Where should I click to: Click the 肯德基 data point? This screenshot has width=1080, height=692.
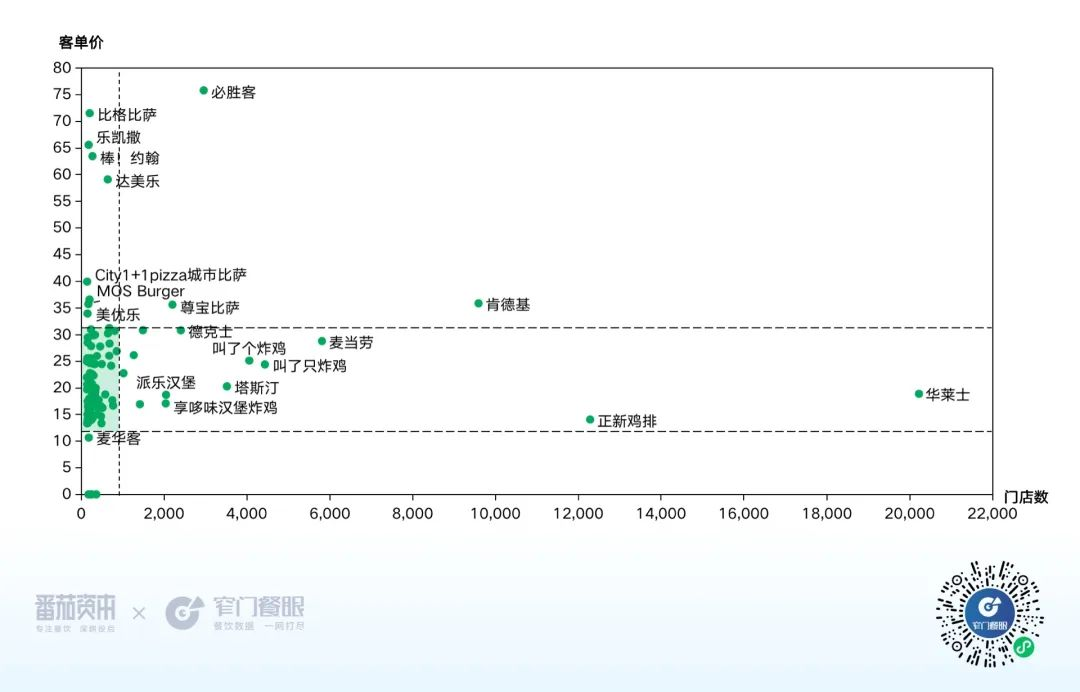478,303
